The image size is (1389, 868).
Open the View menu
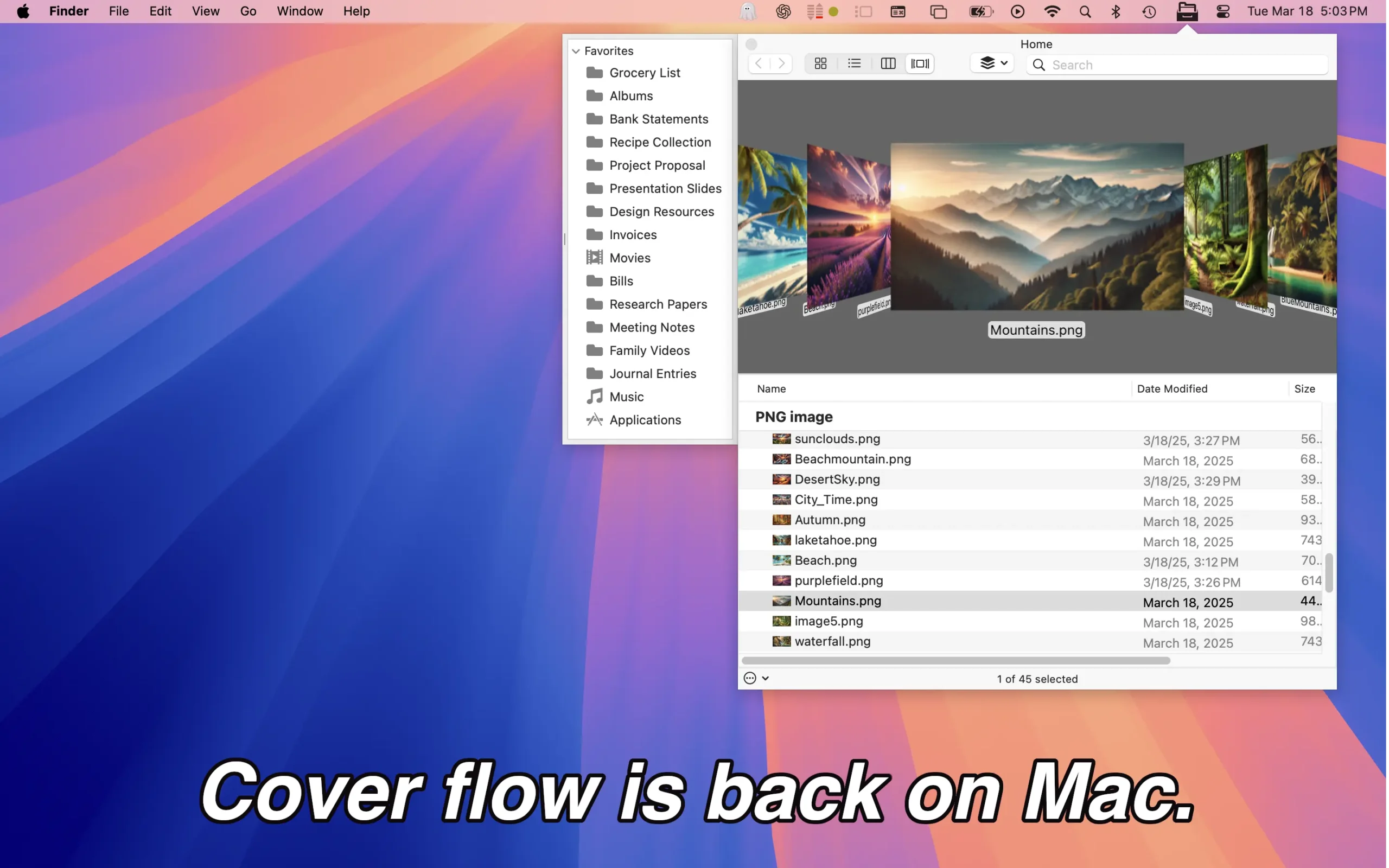coord(206,11)
